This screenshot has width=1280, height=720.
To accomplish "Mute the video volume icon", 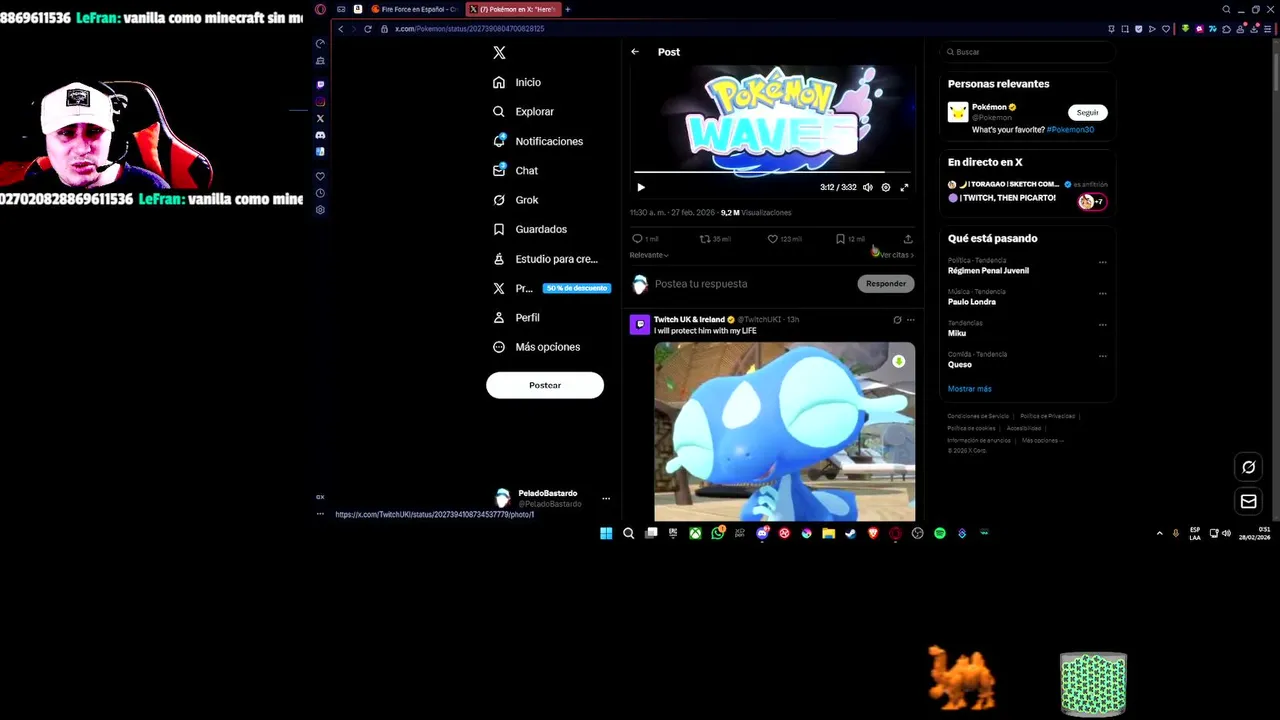I will [x=868, y=187].
